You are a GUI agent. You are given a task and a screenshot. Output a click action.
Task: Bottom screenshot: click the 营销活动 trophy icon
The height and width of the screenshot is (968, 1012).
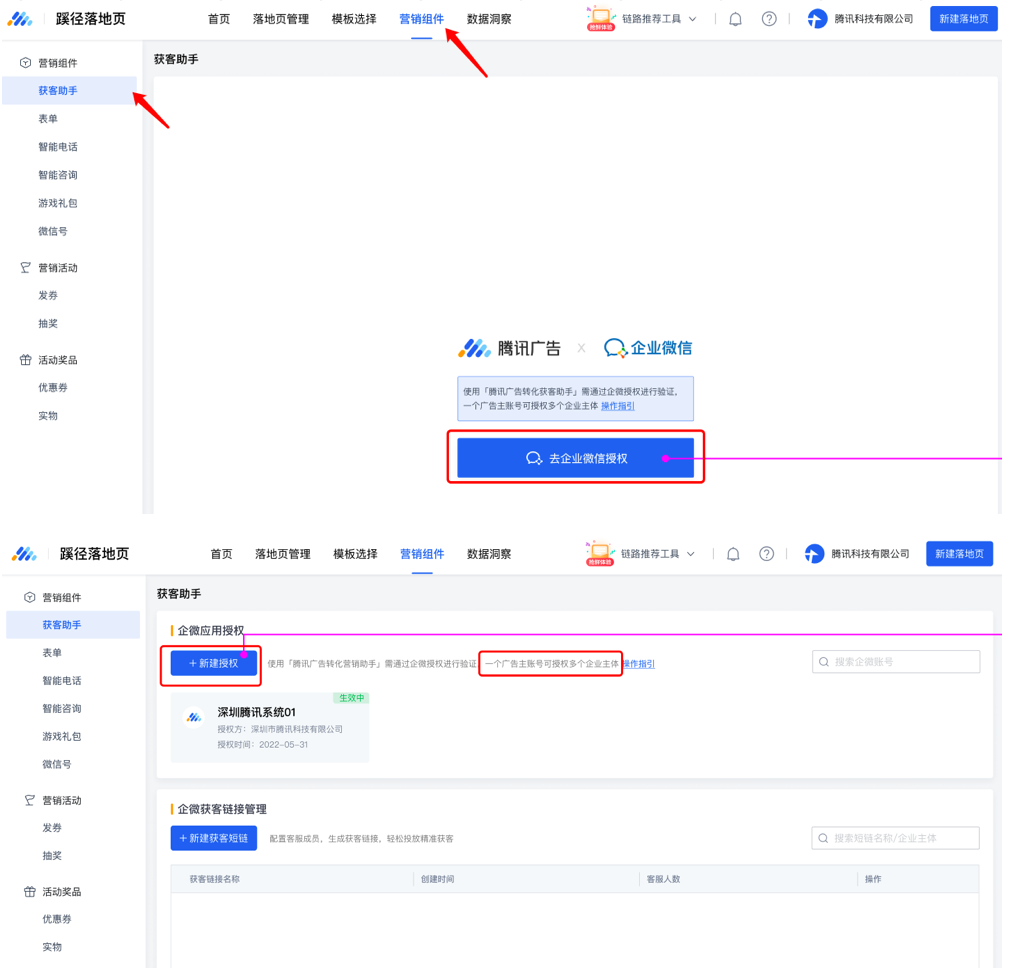pos(29,800)
